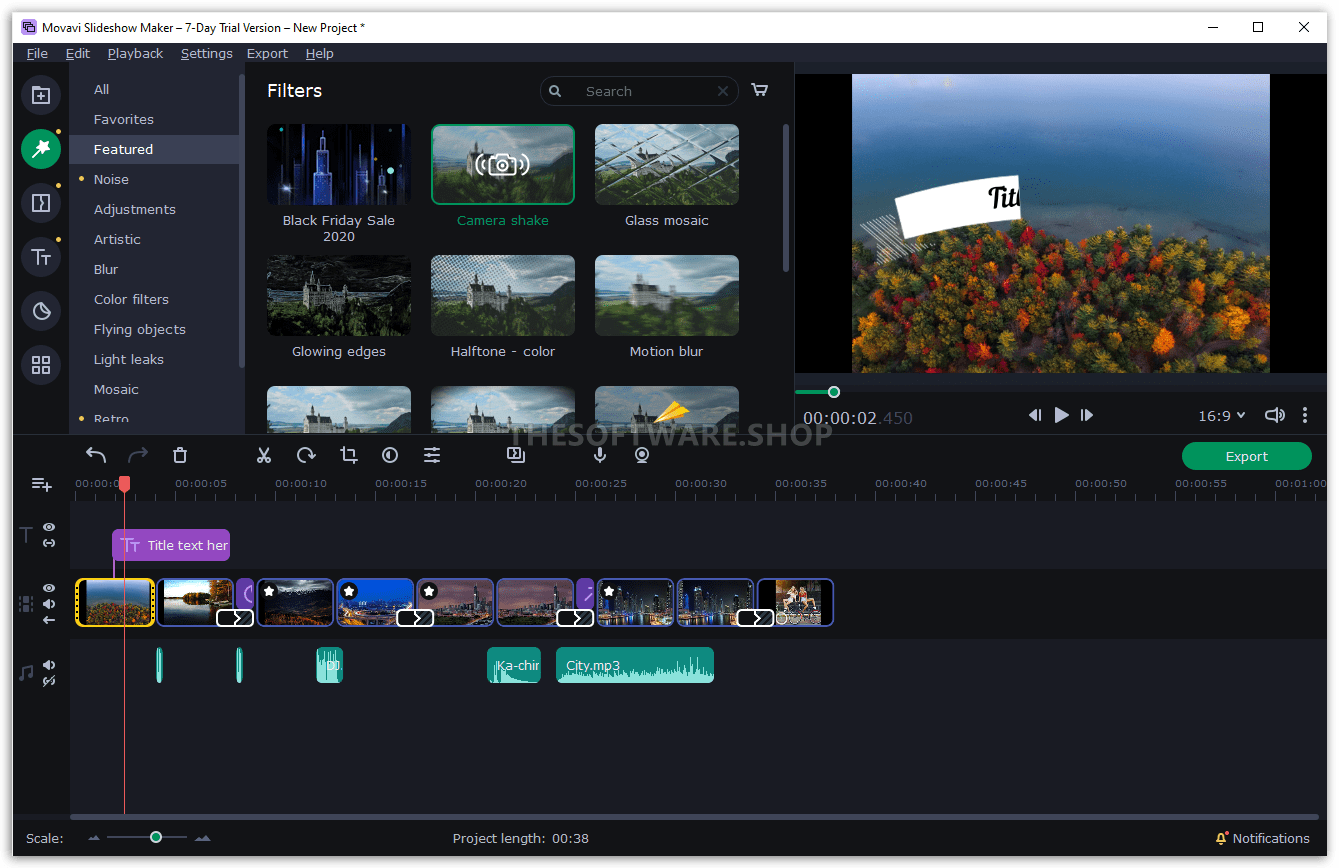The height and width of the screenshot is (868, 1339).
Task: Mute the audio track
Action: tap(49, 665)
